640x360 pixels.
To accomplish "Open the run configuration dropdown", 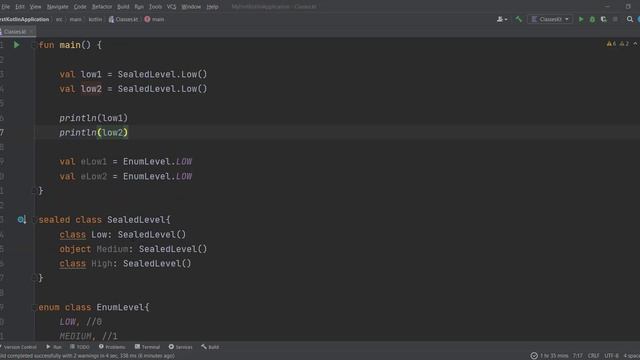I will 550,19.
